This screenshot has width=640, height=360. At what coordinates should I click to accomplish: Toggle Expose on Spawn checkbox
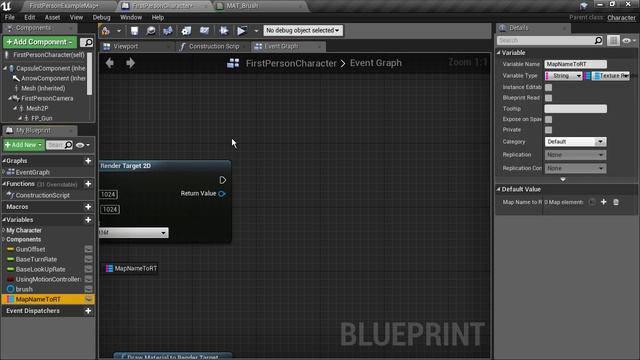click(549, 120)
